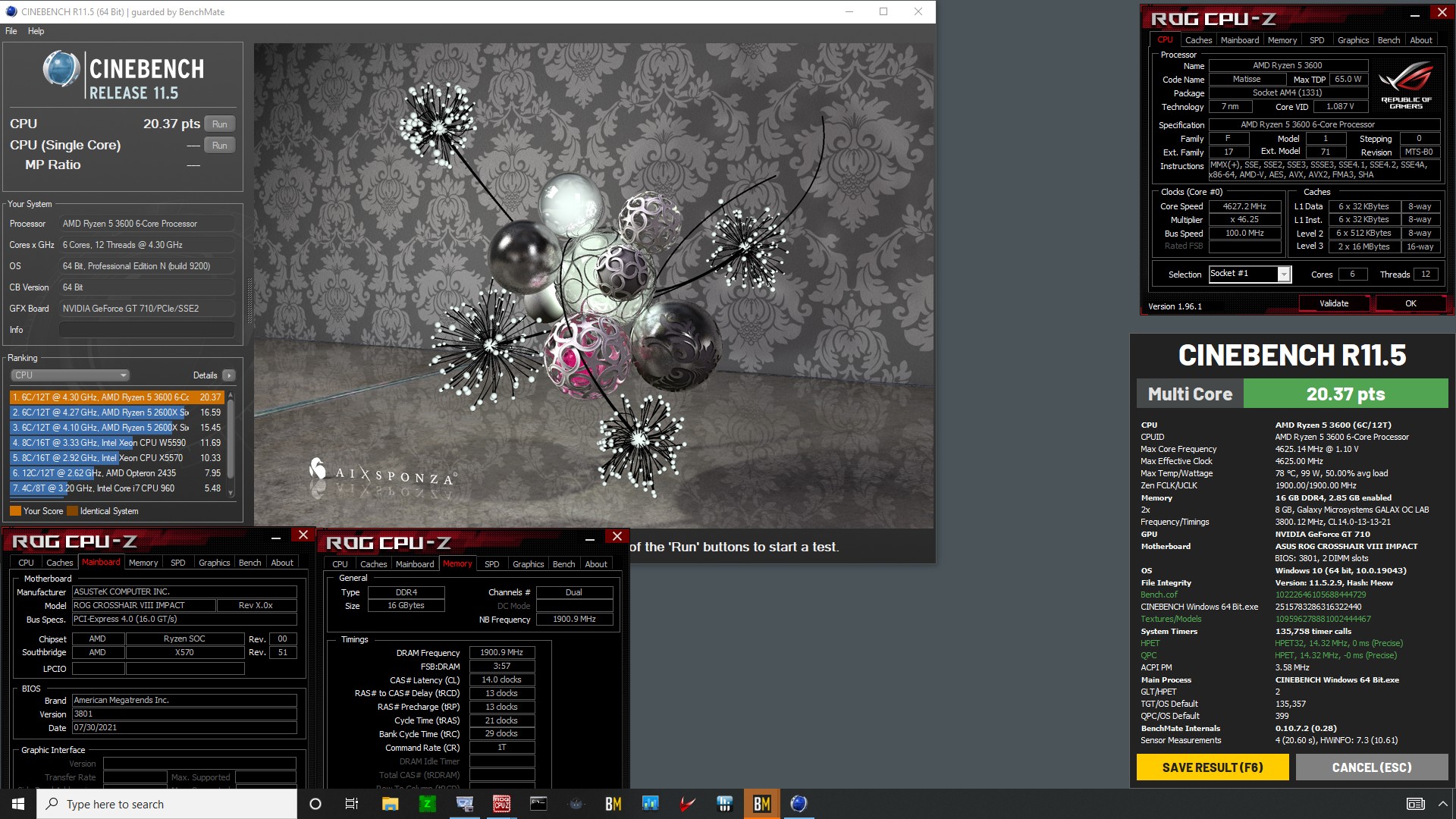Select ranking entry AMD Opteron 2435

point(117,473)
